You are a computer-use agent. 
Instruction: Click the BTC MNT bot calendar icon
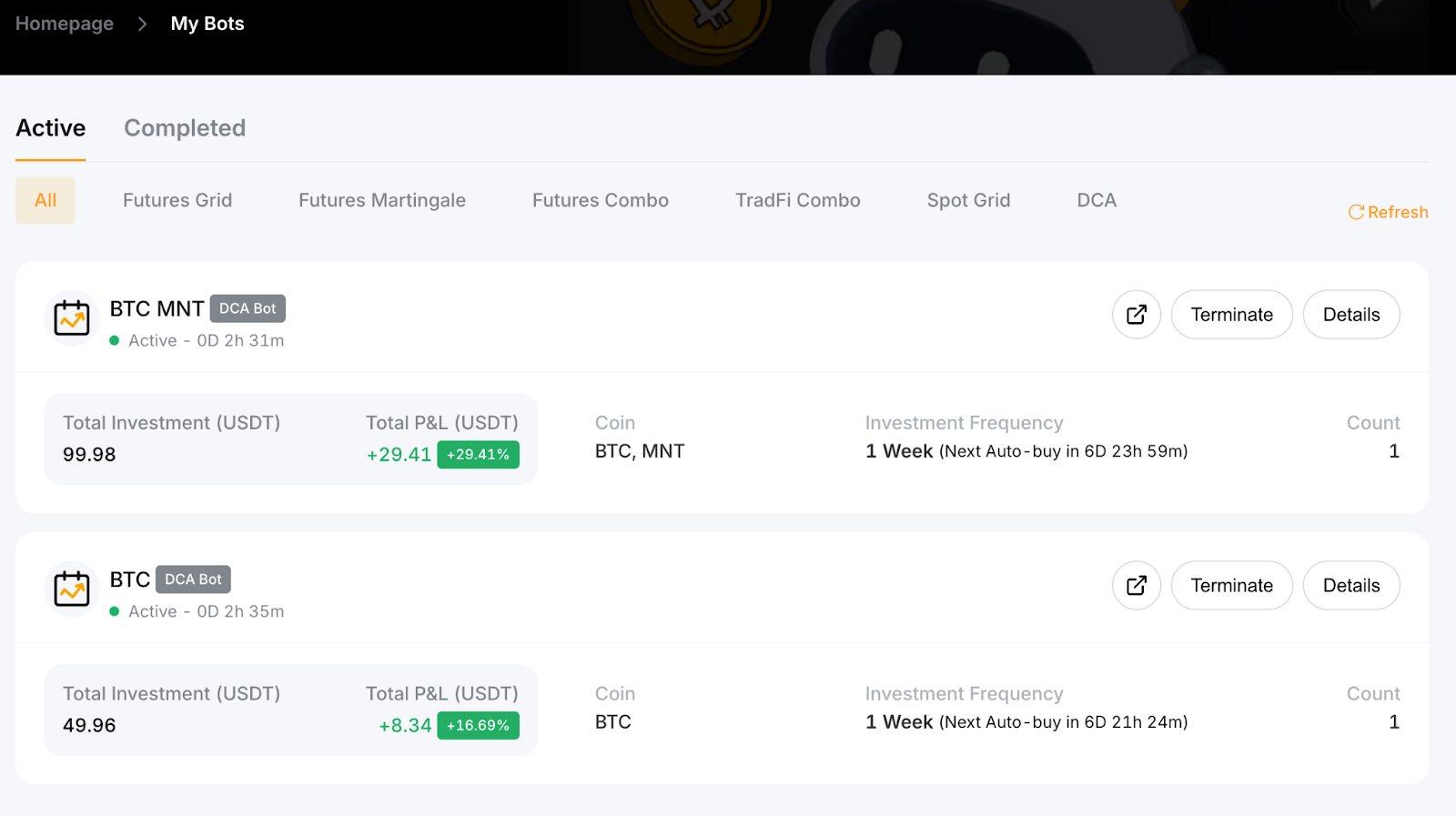(x=72, y=317)
